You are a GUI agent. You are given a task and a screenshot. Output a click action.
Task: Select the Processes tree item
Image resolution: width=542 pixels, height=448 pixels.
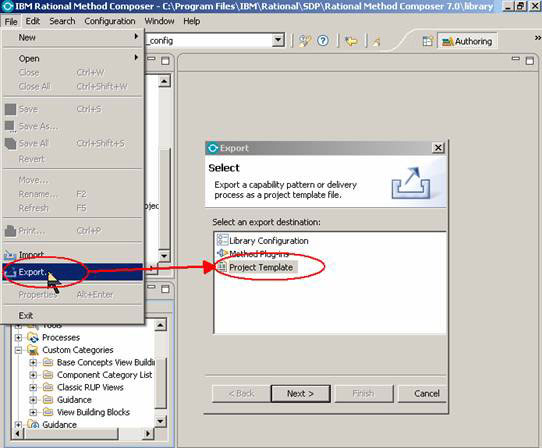pyautogui.click(x=61, y=337)
